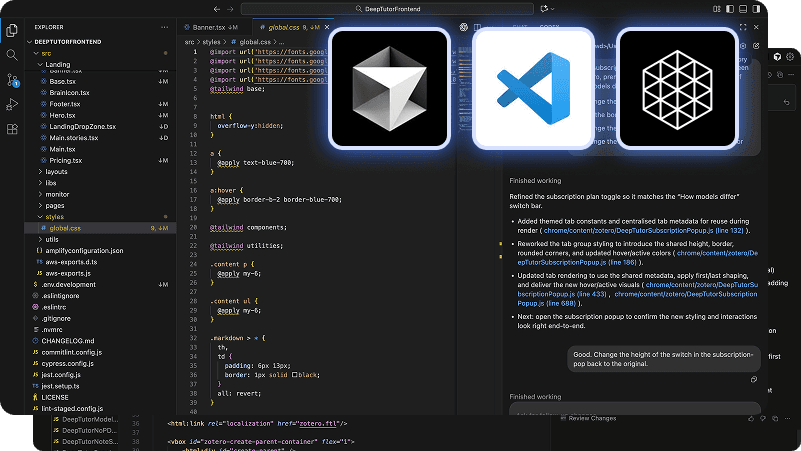Open the black color swatch on line 36

click(295, 375)
